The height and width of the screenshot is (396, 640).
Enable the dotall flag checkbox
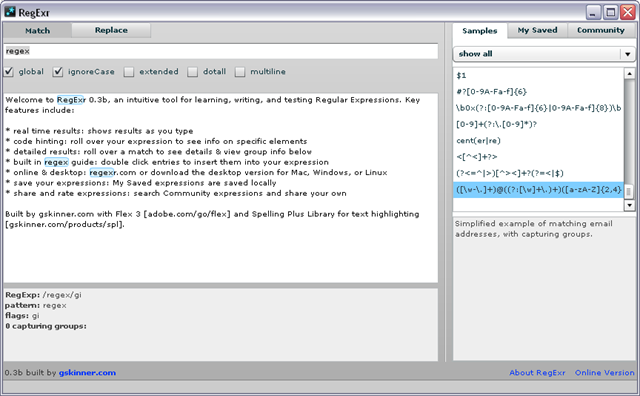point(192,72)
